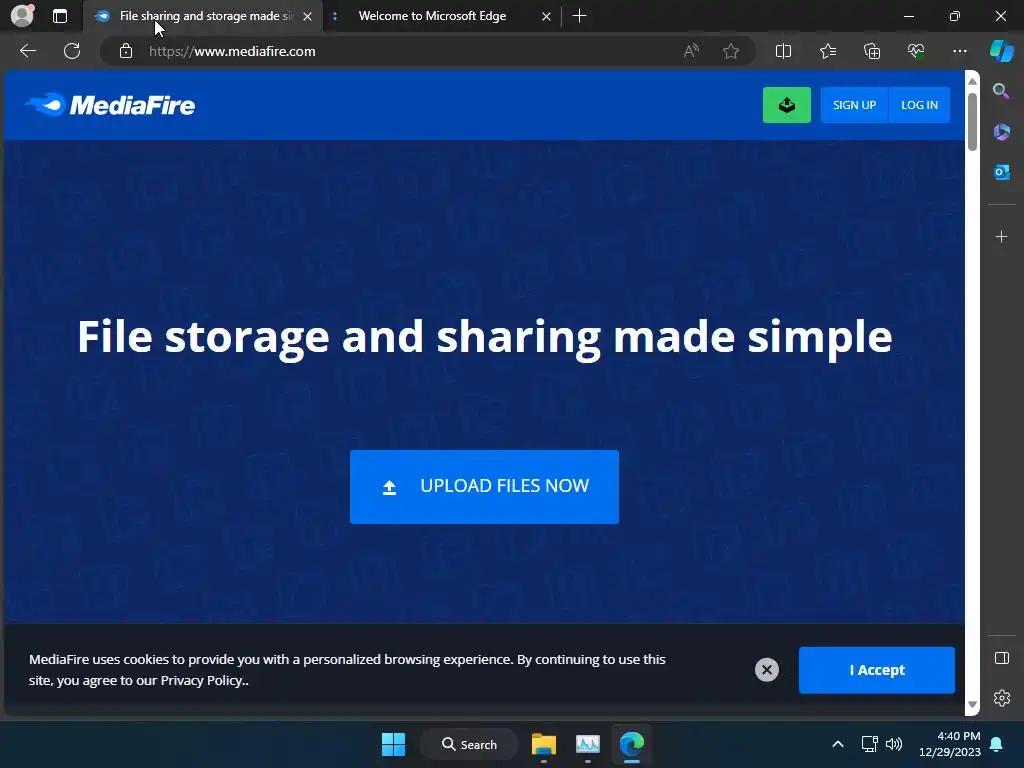
Task: Toggle the sidebar visibility panel icon
Action: pos(1001,658)
